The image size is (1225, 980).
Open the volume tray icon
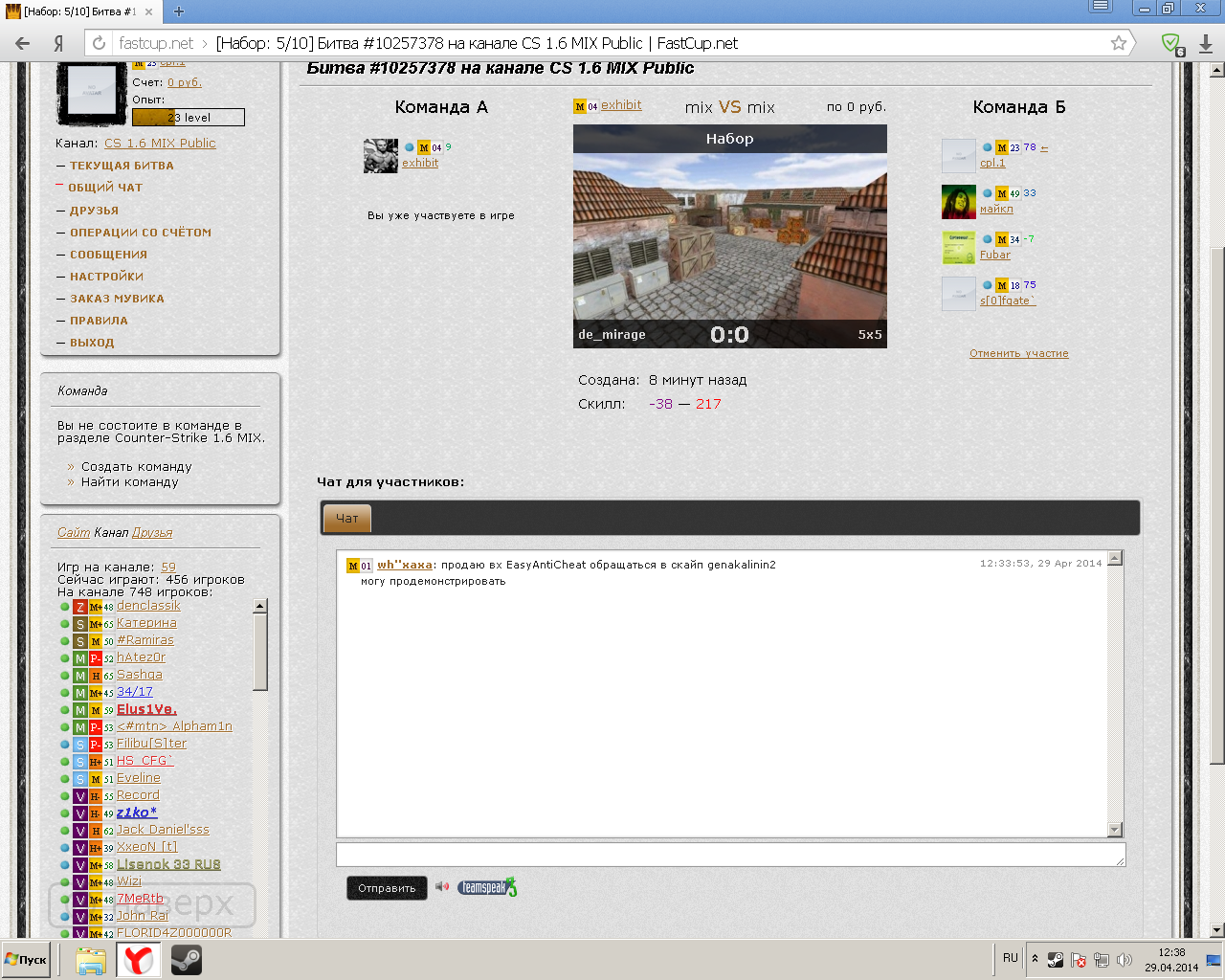point(1125,959)
